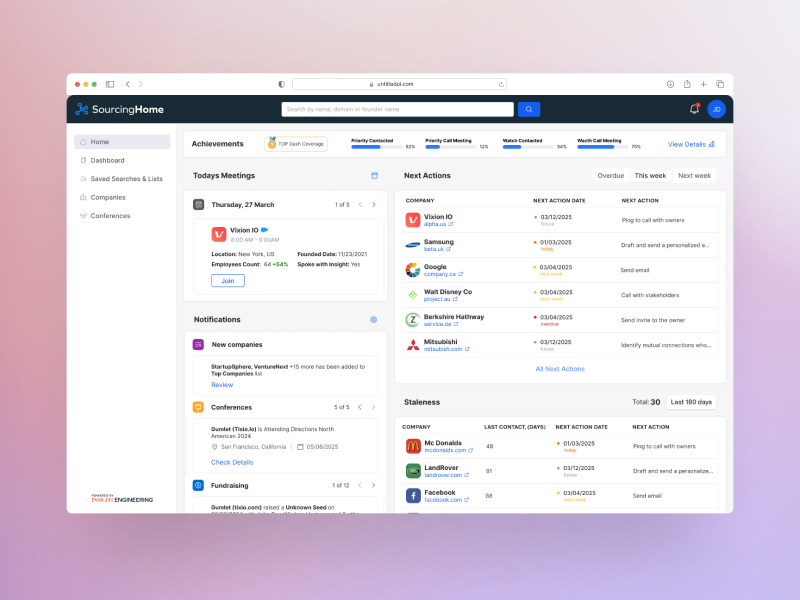
Task: Open external link icon next to alpha.ux
Action: [451, 224]
